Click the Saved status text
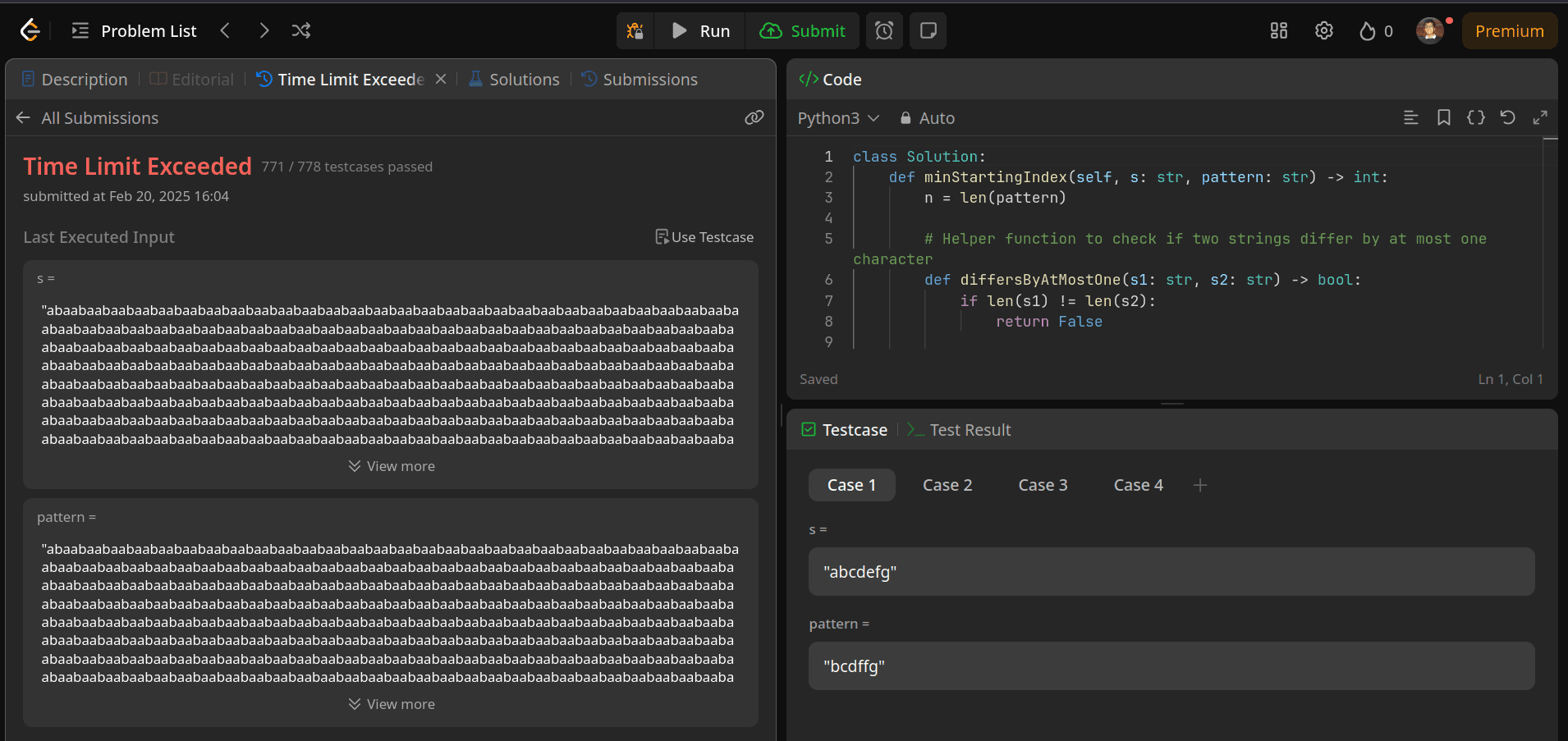Image resolution: width=1568 pixels, height=741 pixels. tap(818, 379)
